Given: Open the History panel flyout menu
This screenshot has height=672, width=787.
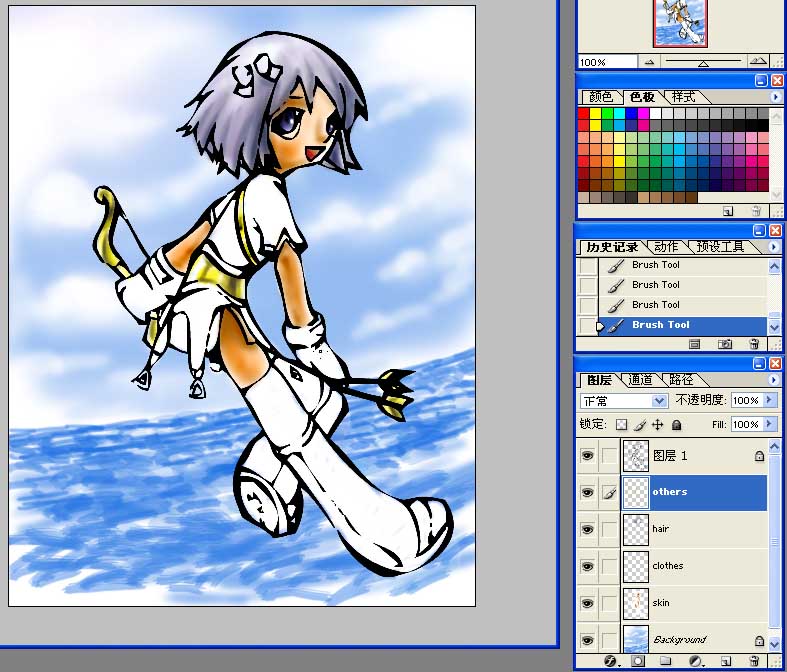Looking at the screenshot, I should click(x=774, y=246).
